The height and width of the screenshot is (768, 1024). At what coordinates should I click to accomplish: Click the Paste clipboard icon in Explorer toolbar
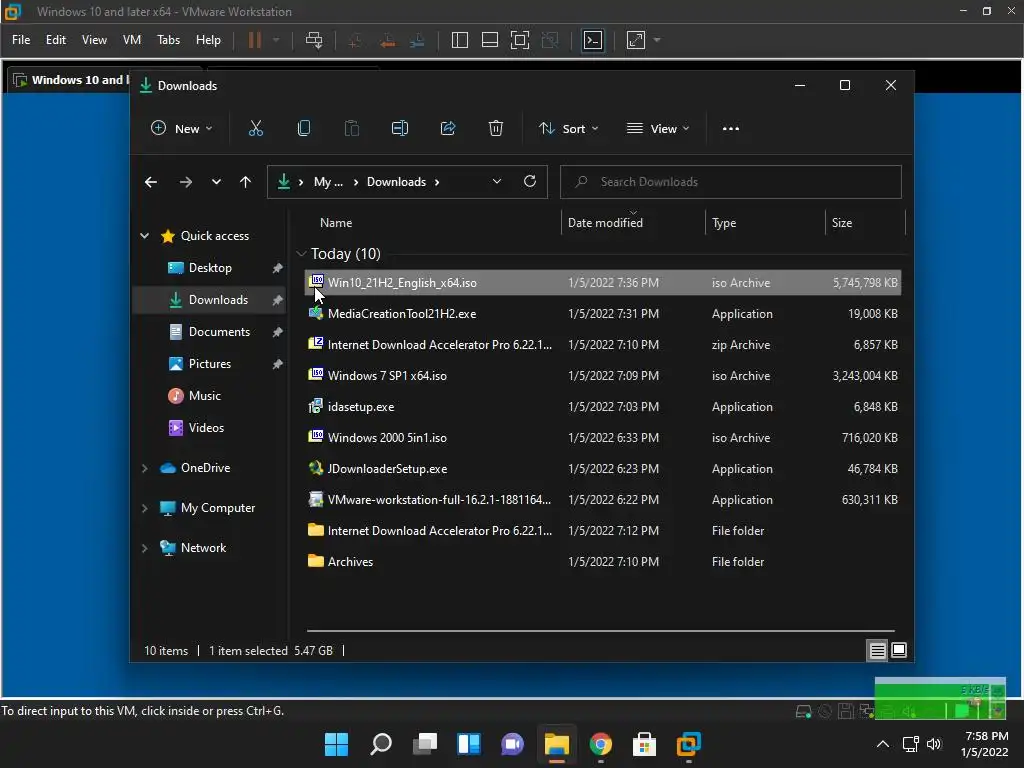[351, 129]
